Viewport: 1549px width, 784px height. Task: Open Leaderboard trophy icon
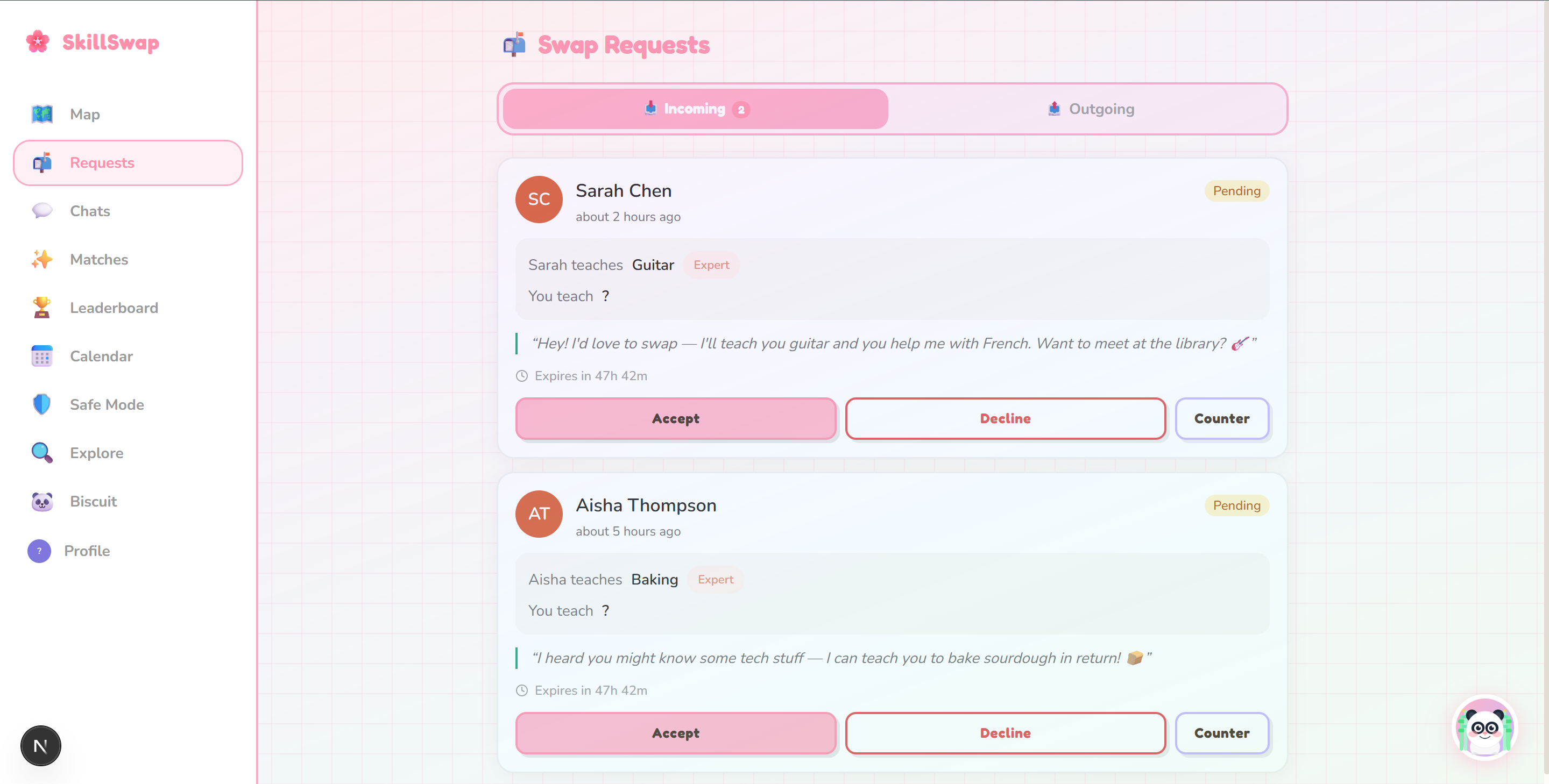pos(42,308)
